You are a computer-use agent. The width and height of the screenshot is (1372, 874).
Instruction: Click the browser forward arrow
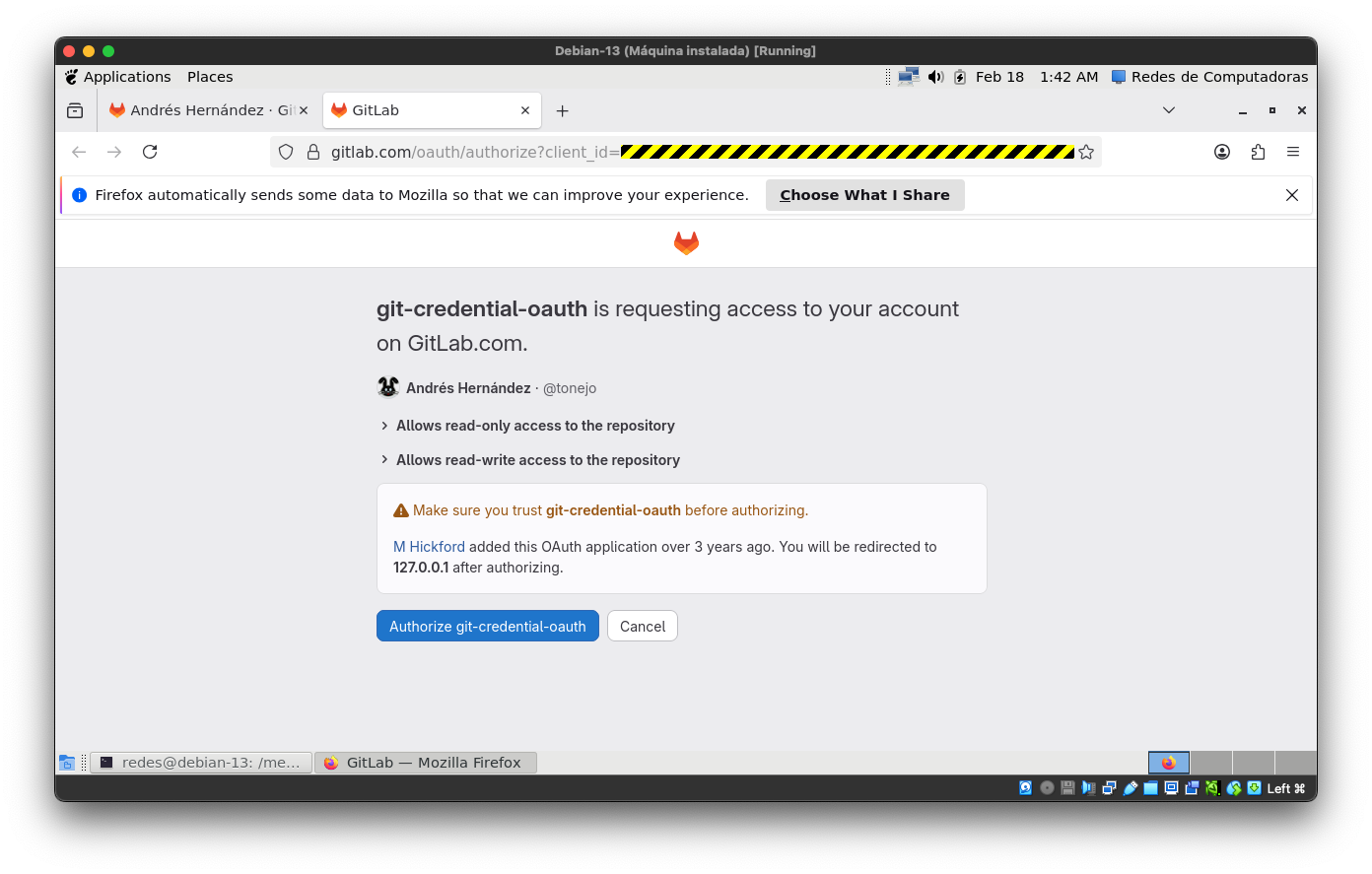point(114,152)
